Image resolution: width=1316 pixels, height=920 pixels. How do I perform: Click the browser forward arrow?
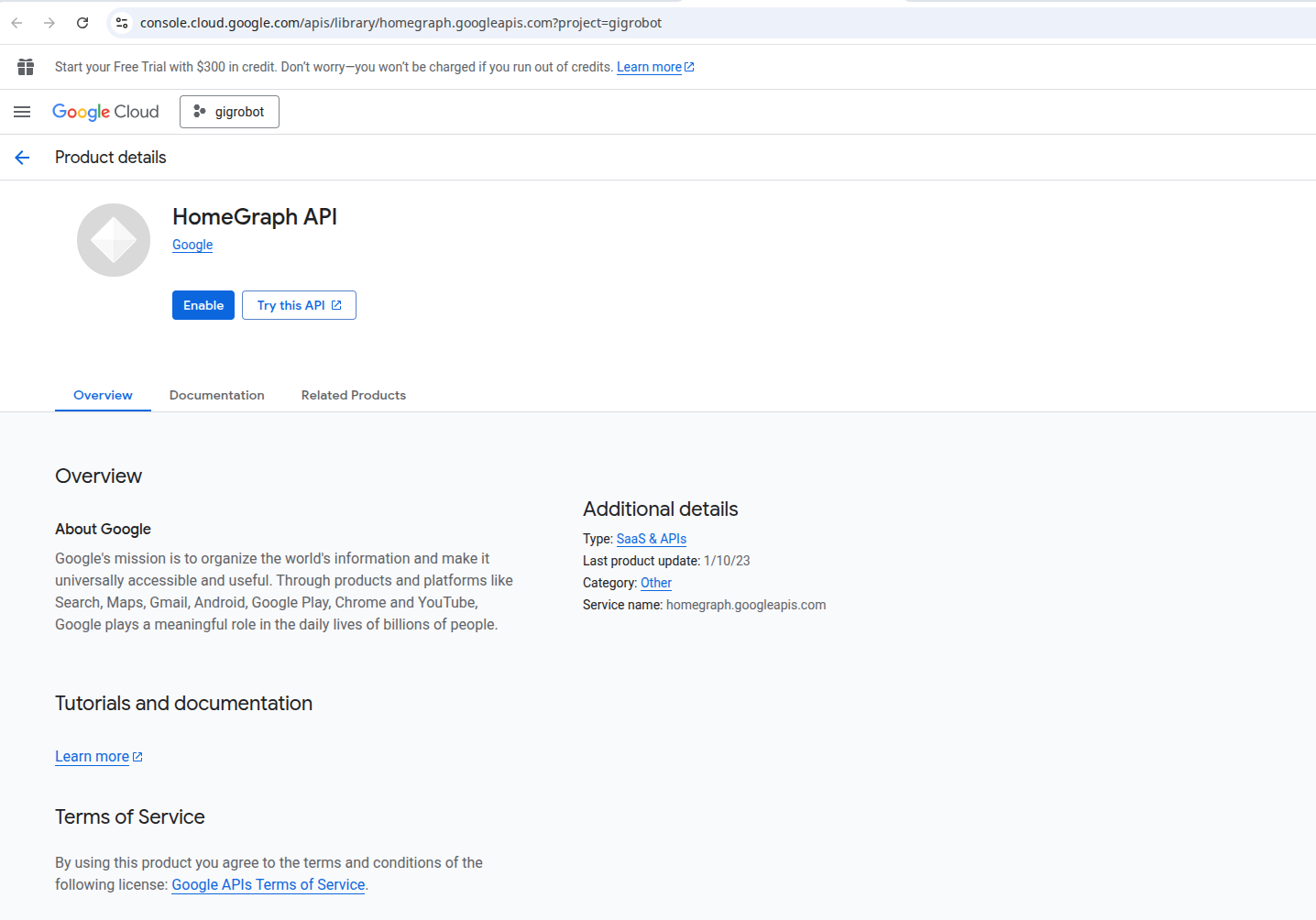pos(49,23)
